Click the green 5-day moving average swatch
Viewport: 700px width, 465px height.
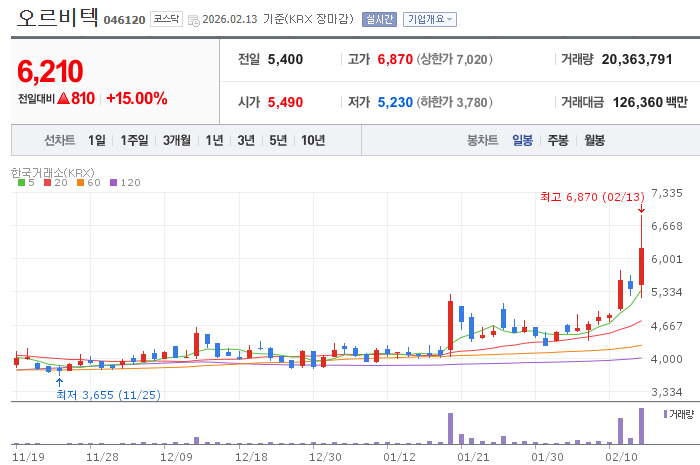pyautogui.click(x=21, y=183)
